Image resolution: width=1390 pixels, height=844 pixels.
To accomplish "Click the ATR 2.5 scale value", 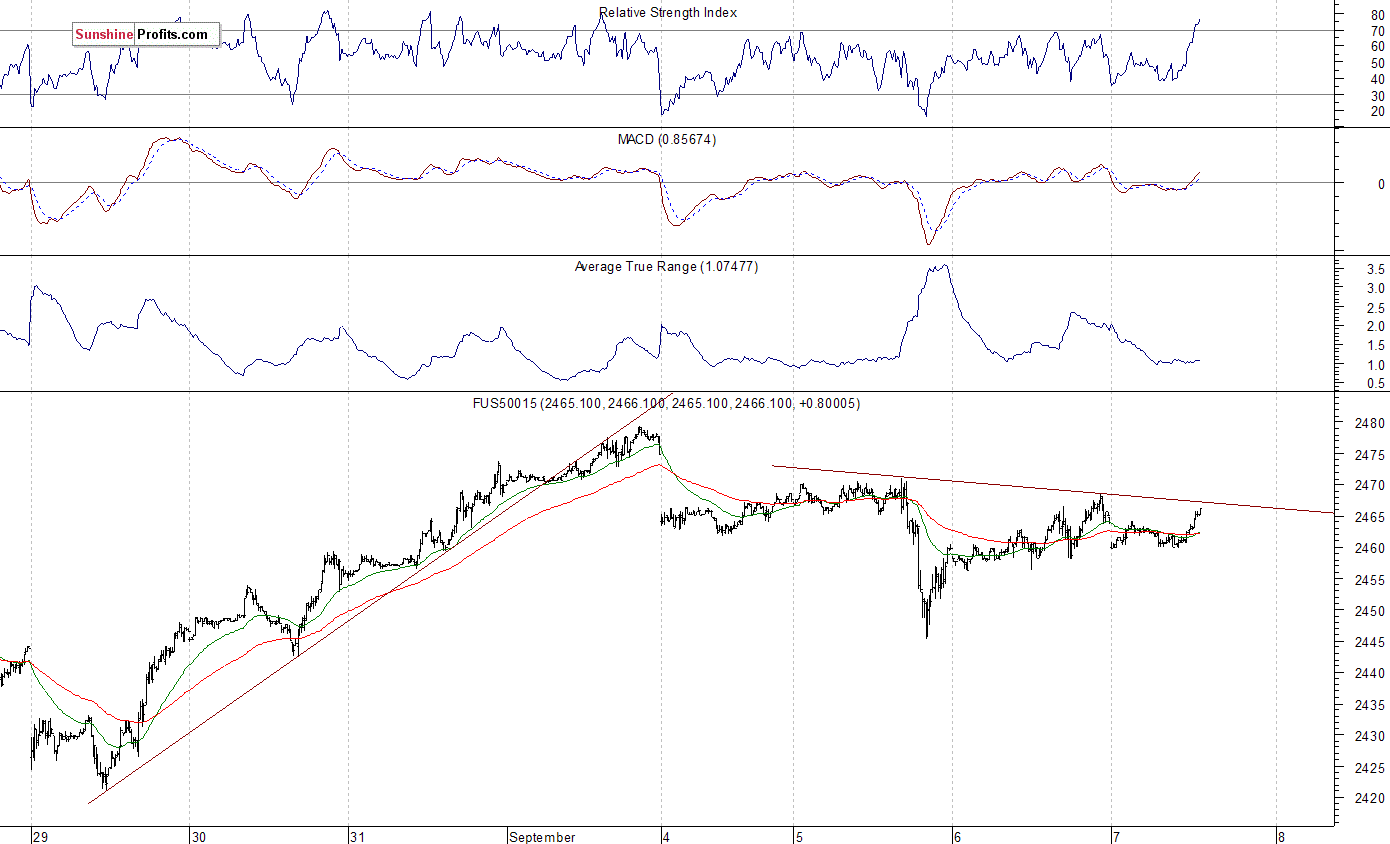I will [1375, 308].
